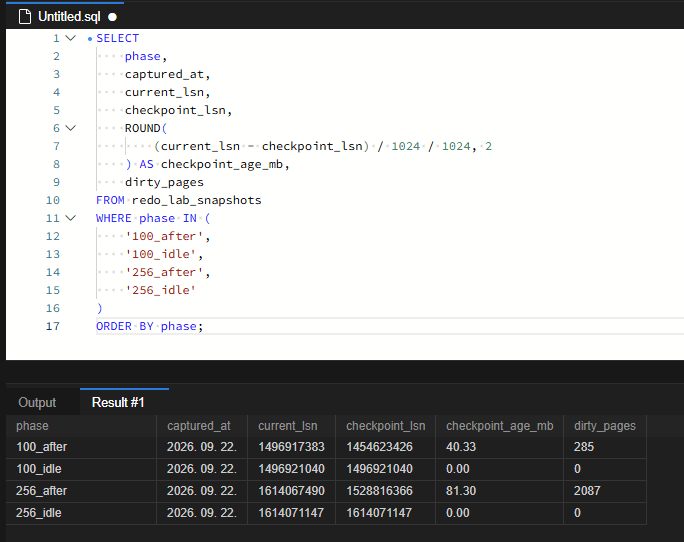Click current_lsn value 1614071147
The width and height of the screenshot is (684, 542).
[291, 513]
